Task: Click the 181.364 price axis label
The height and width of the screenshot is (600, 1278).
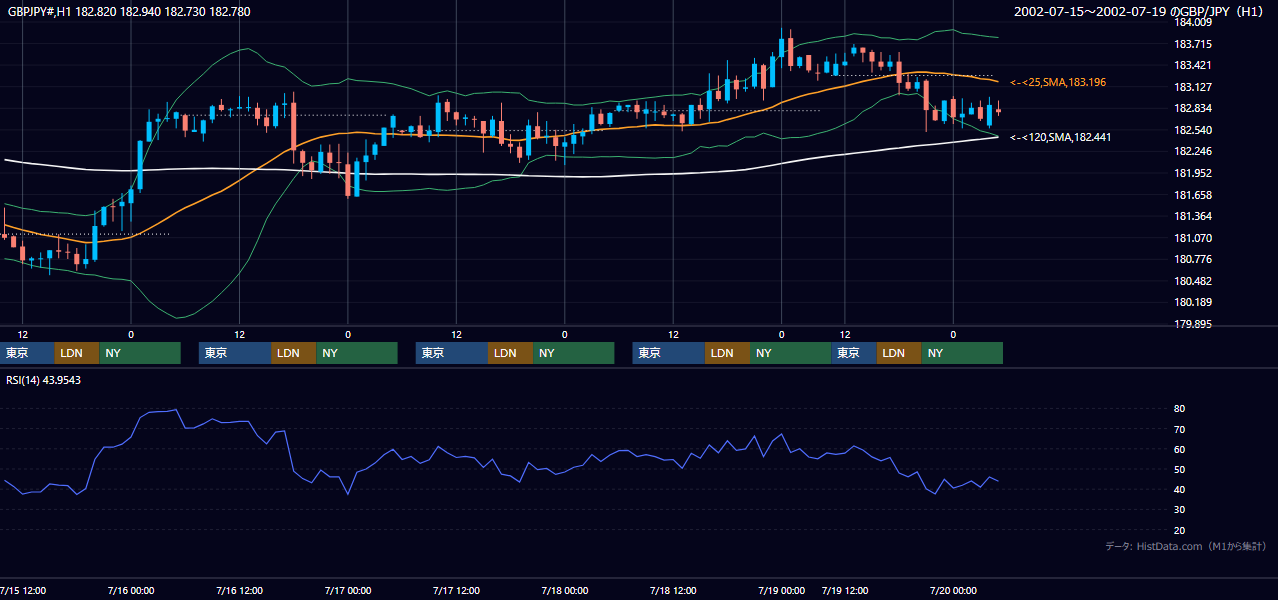Action: pos(1192,216)
